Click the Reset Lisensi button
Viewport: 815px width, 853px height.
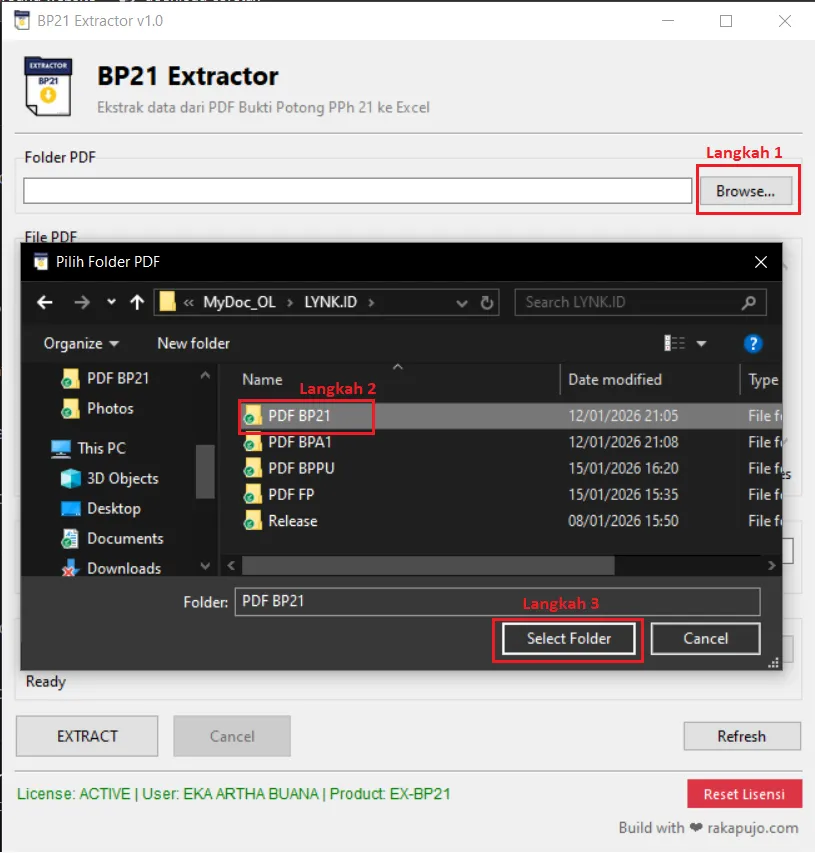pyautogui.click(x=744, y=794)
